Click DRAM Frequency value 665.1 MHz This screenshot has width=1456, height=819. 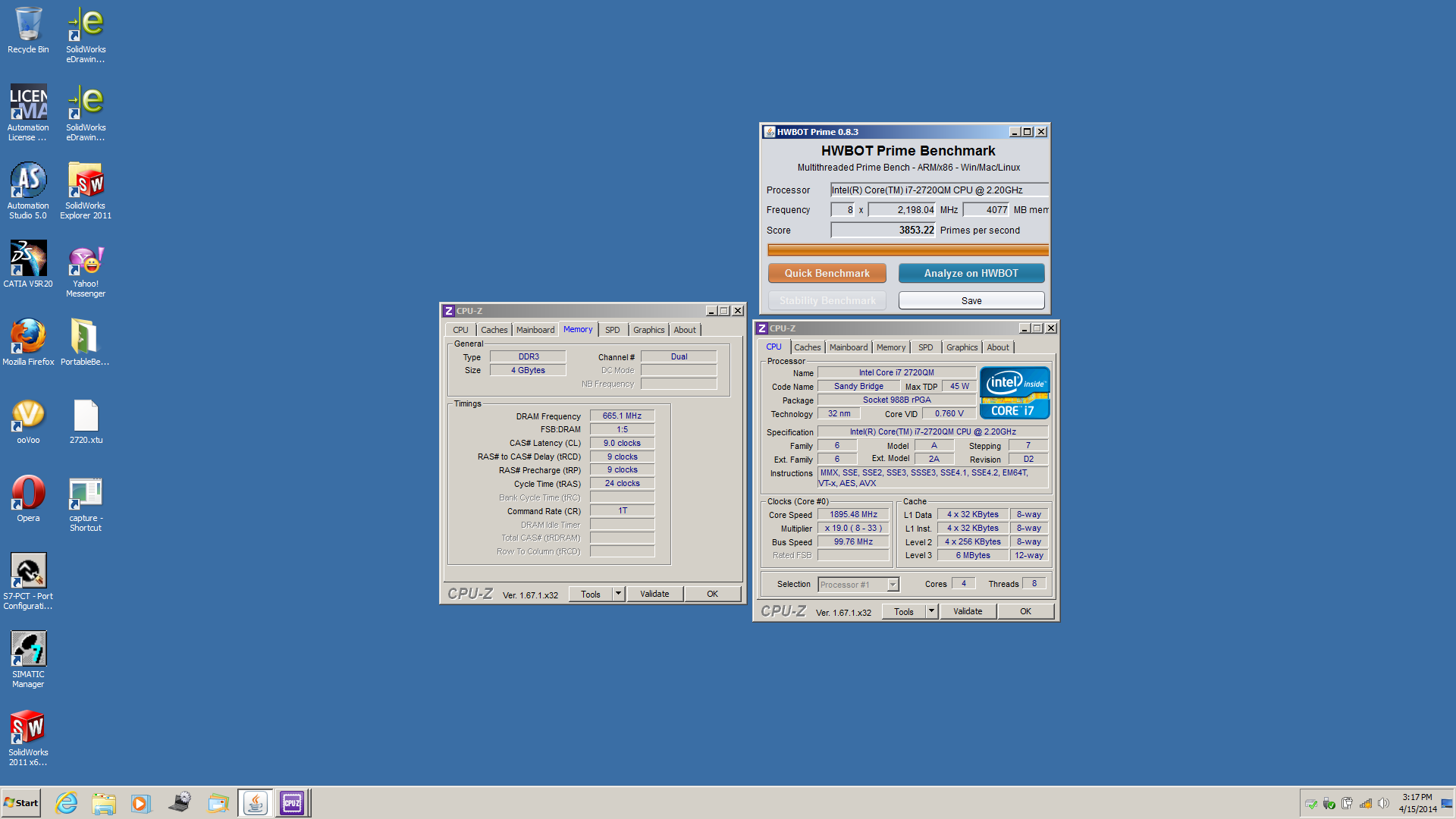click(622, 416)
